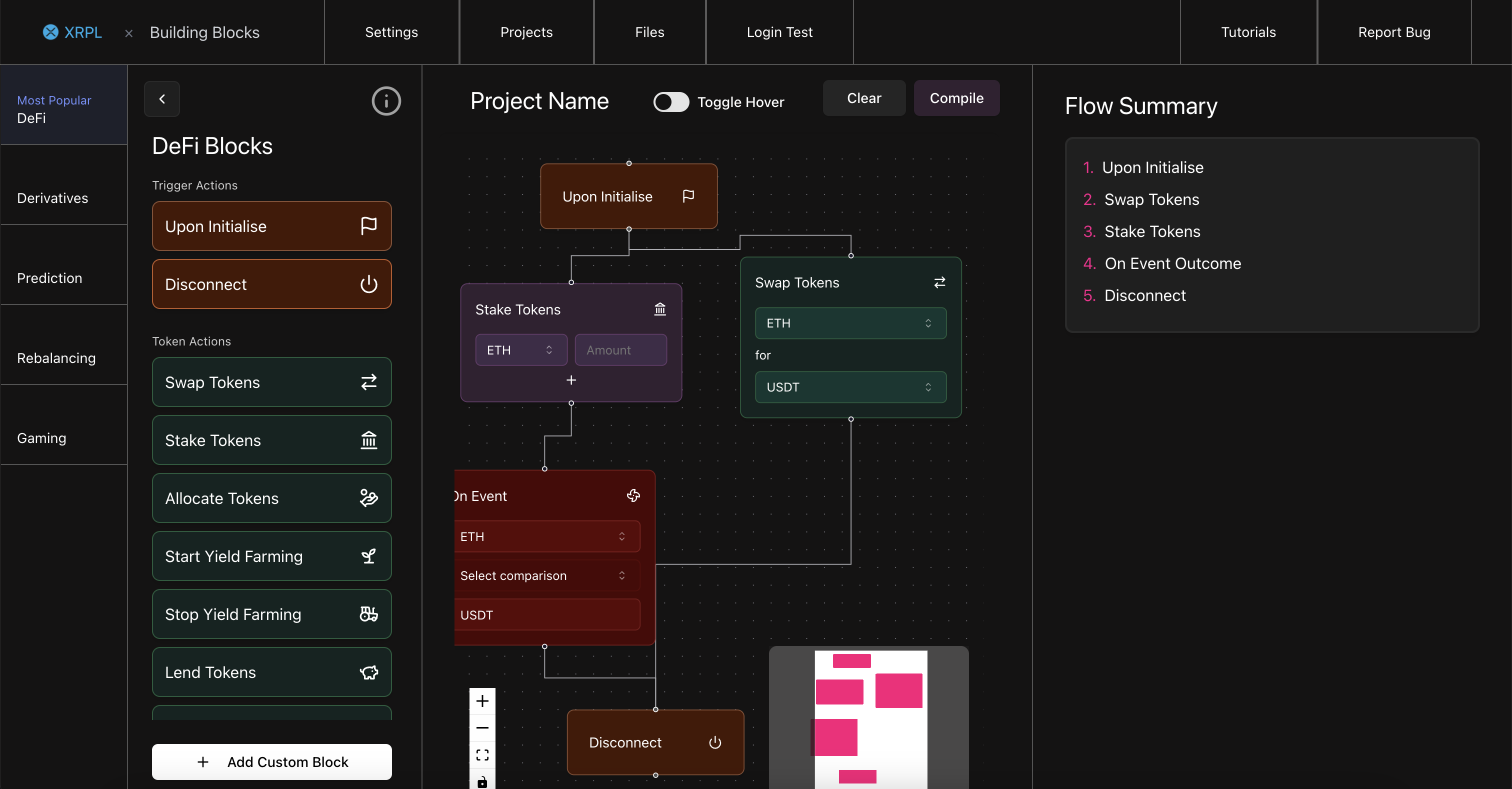Click the plus icon in Stake Tokens node
Screen dimensions: 1512x789
pyautogui.click(x=570, y=380)
